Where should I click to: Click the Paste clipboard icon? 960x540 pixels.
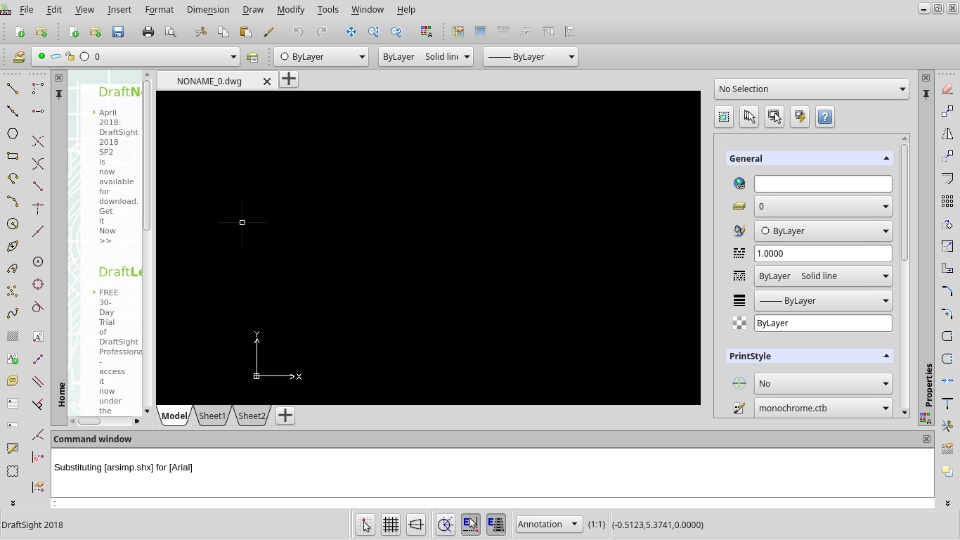click(x=245, y=32)
